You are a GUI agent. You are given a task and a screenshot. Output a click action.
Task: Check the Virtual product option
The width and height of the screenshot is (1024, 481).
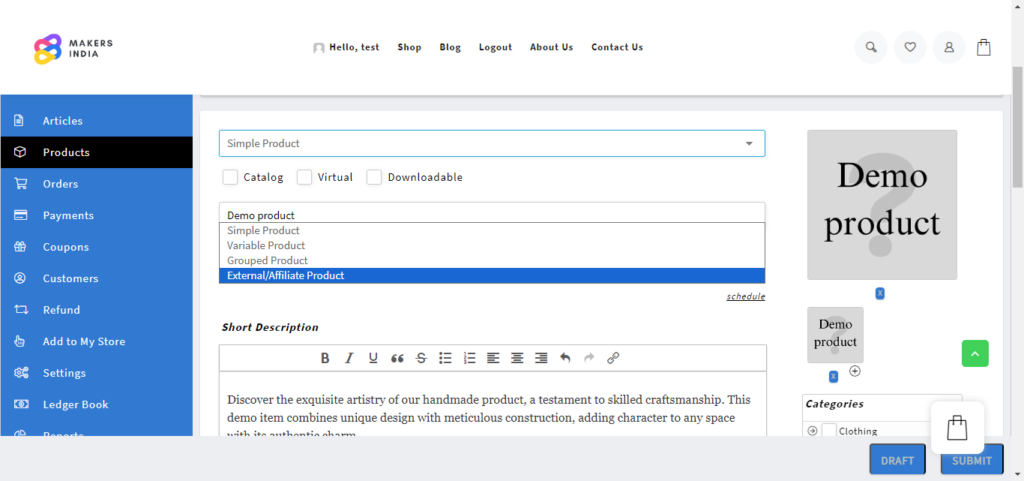coord(305,177)
